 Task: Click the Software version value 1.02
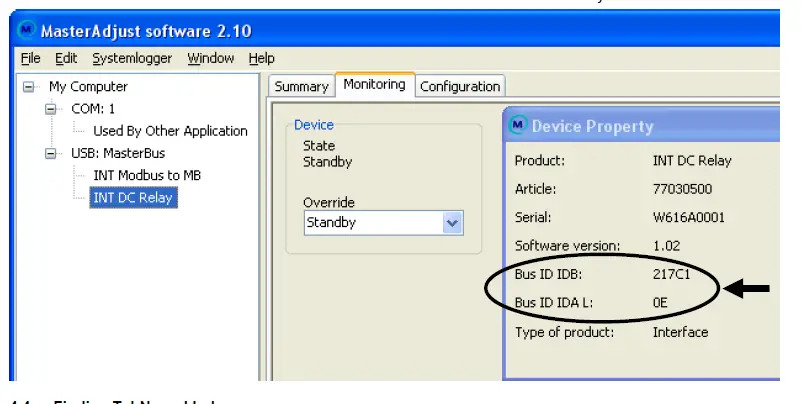click(x=666, y=246)
